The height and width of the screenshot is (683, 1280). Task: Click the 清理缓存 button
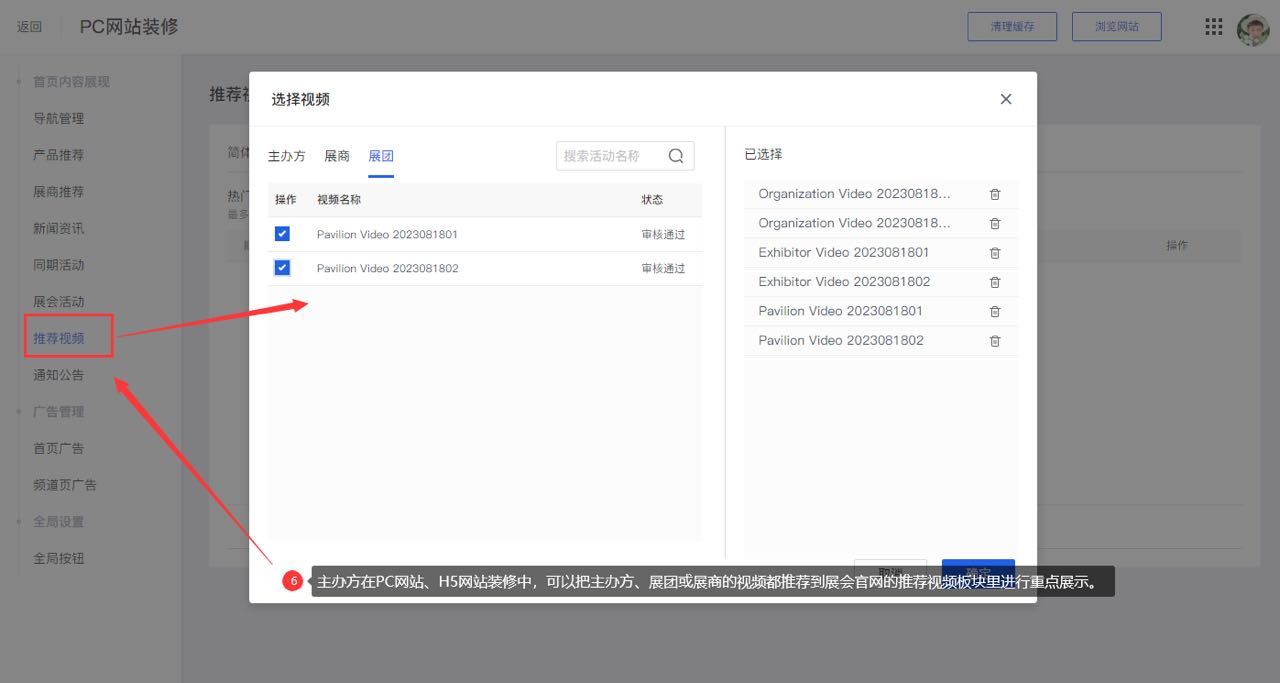coord(1012,27)
